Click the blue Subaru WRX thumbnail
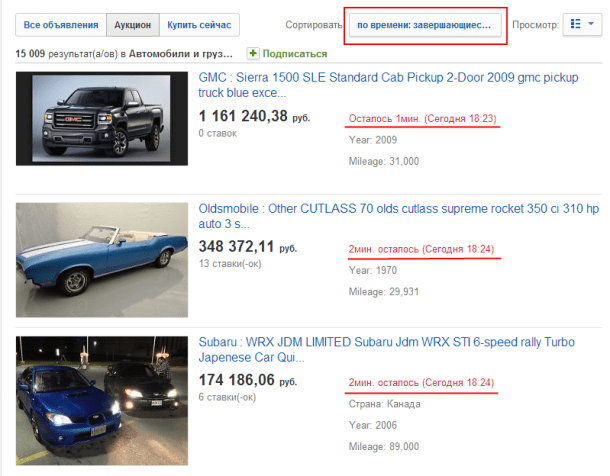610x476 pixels. tap(102, 401)
